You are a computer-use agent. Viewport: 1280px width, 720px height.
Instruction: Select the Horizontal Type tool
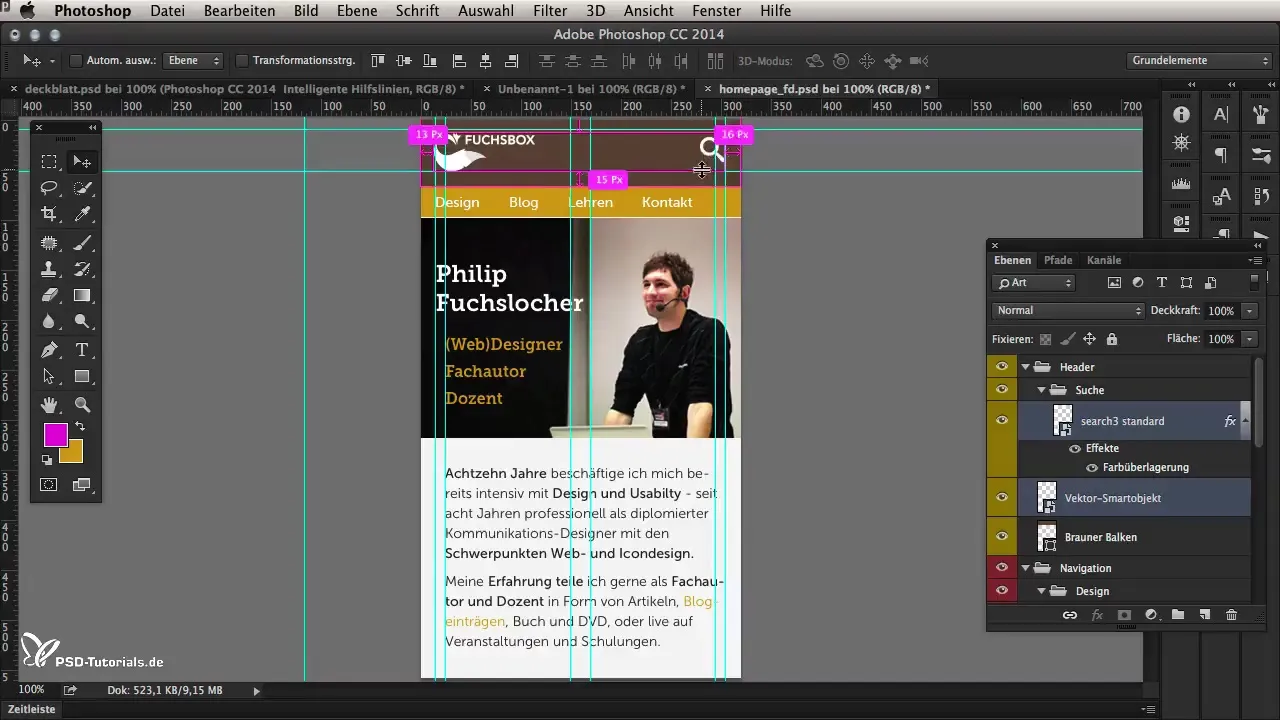pos(82,350)
